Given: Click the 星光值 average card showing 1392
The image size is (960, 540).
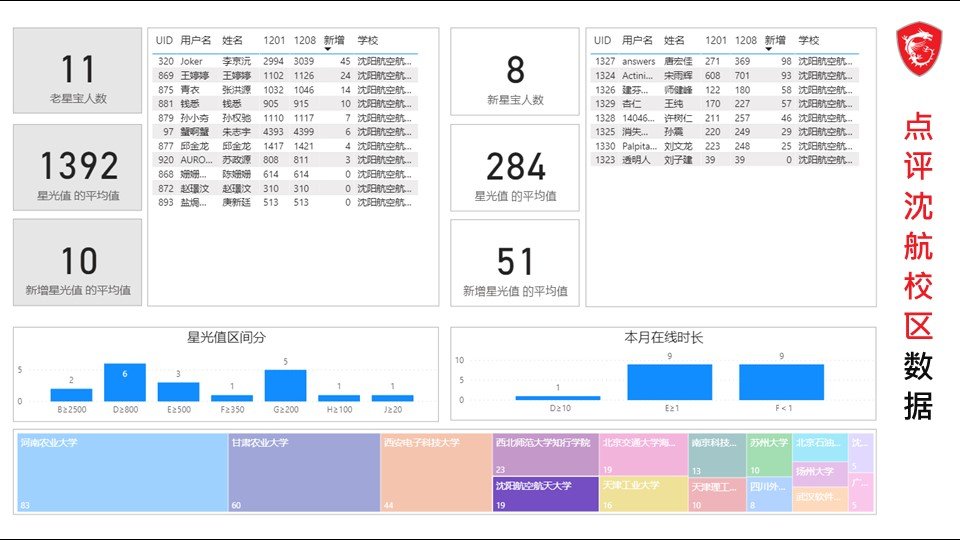Looking at the screenshot, I should (x=78, y=167).
